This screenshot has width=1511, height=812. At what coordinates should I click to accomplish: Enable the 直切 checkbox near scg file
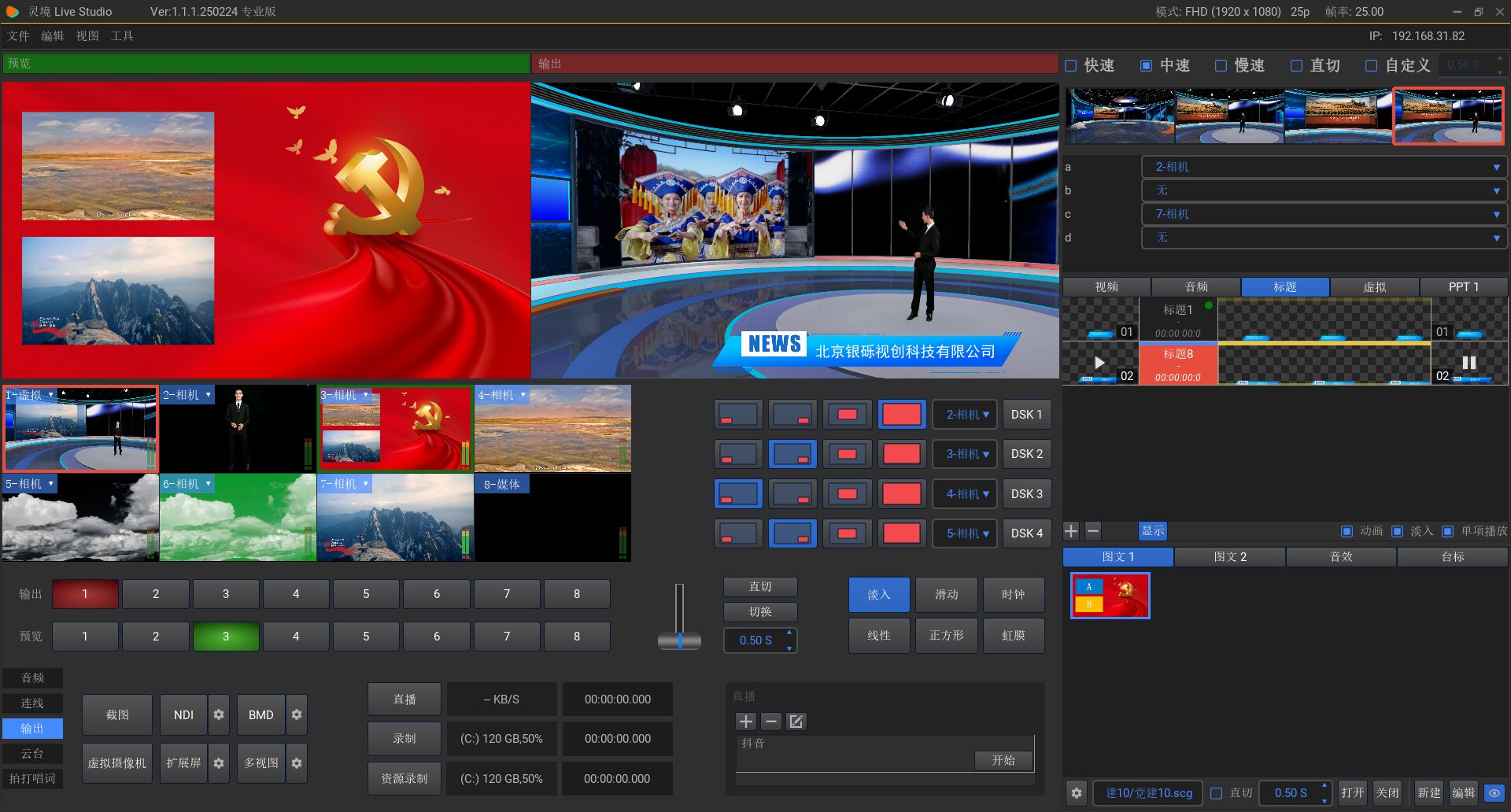tap(1217, 793)
